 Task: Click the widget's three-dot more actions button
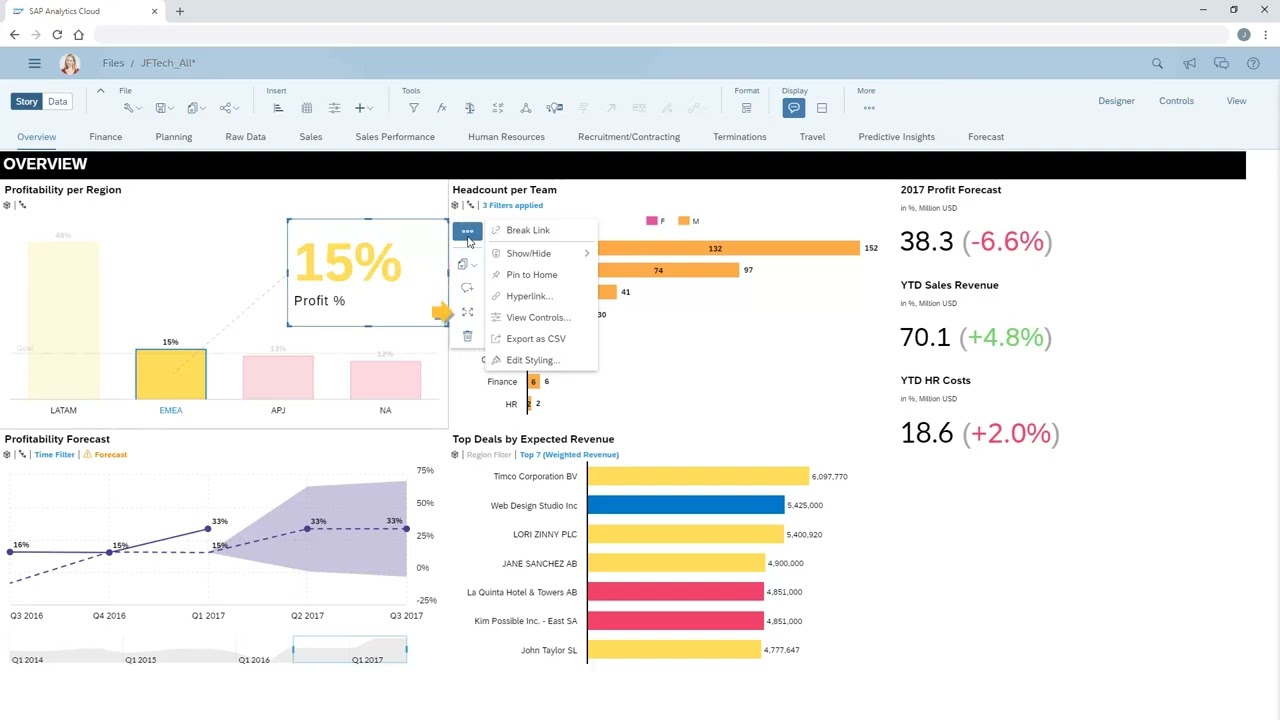[x=467, y=231]
